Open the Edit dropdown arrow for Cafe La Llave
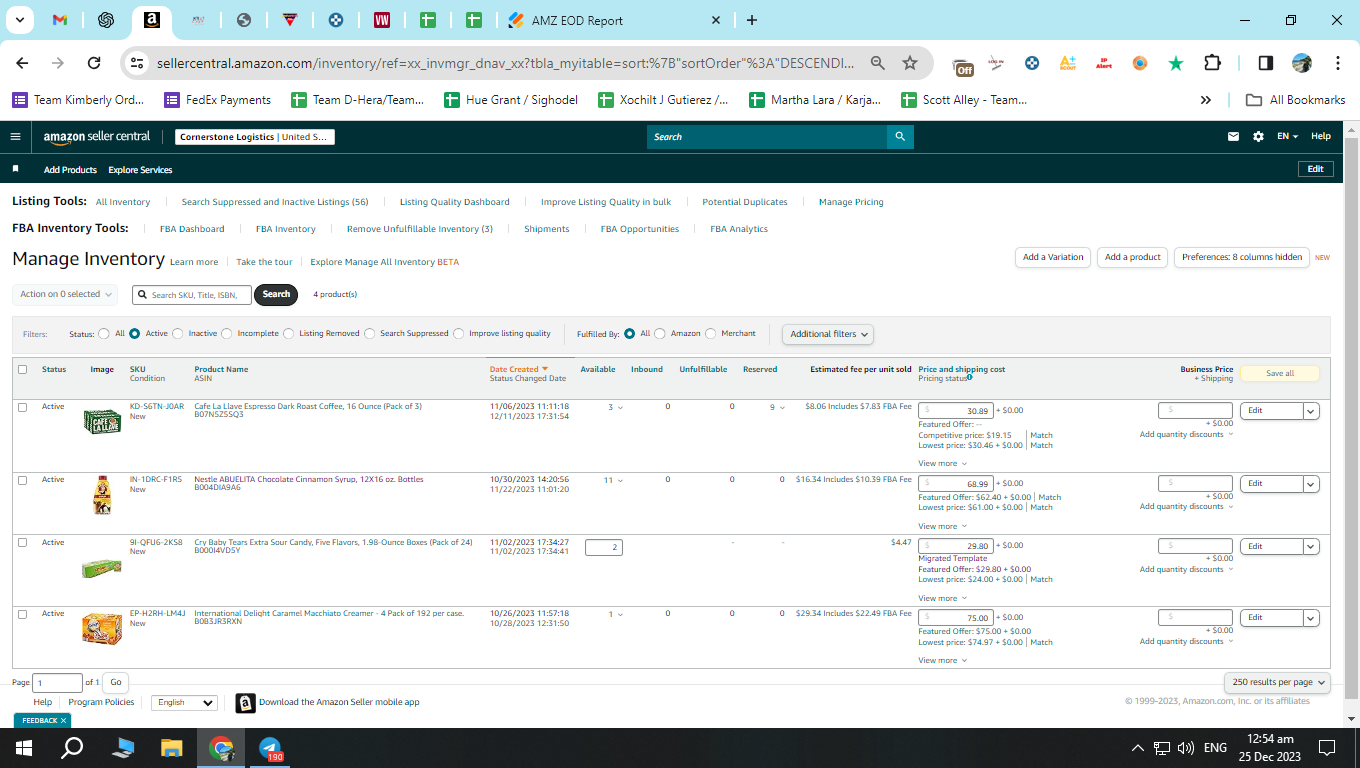 point(1311,411)
